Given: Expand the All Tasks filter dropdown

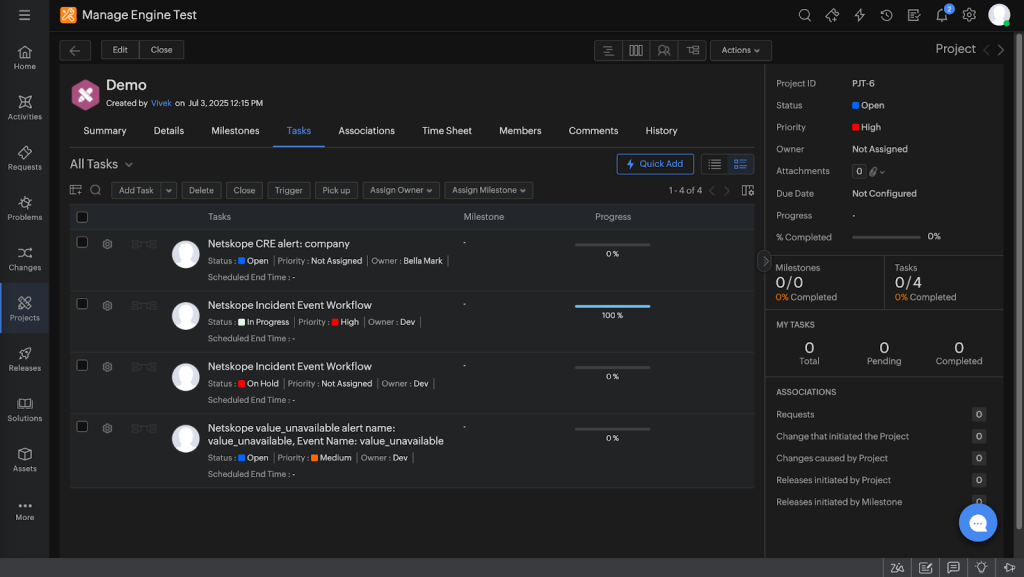Looking at the screenshot, I should [x=129, y=164].
